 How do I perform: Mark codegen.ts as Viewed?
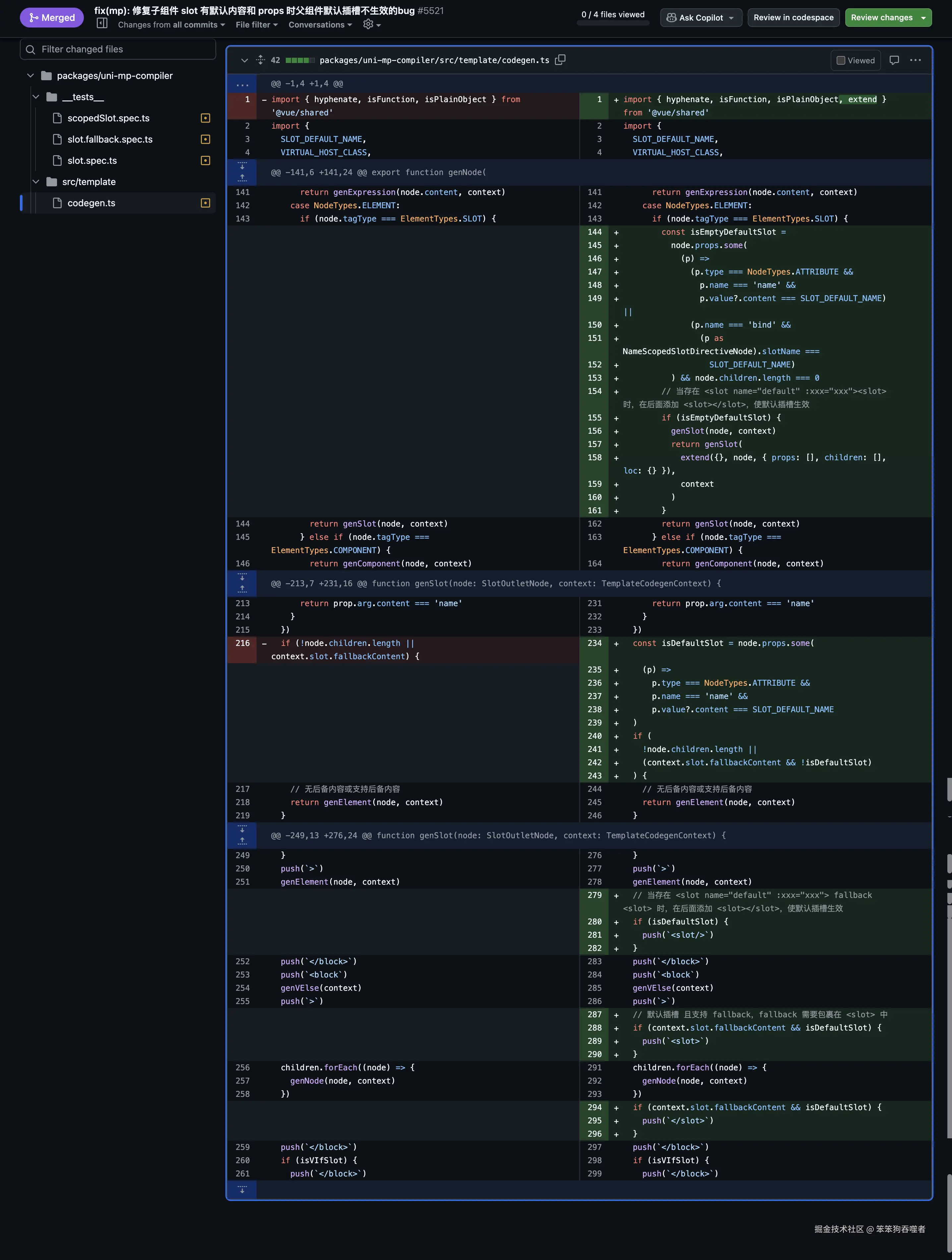[855, 60]
